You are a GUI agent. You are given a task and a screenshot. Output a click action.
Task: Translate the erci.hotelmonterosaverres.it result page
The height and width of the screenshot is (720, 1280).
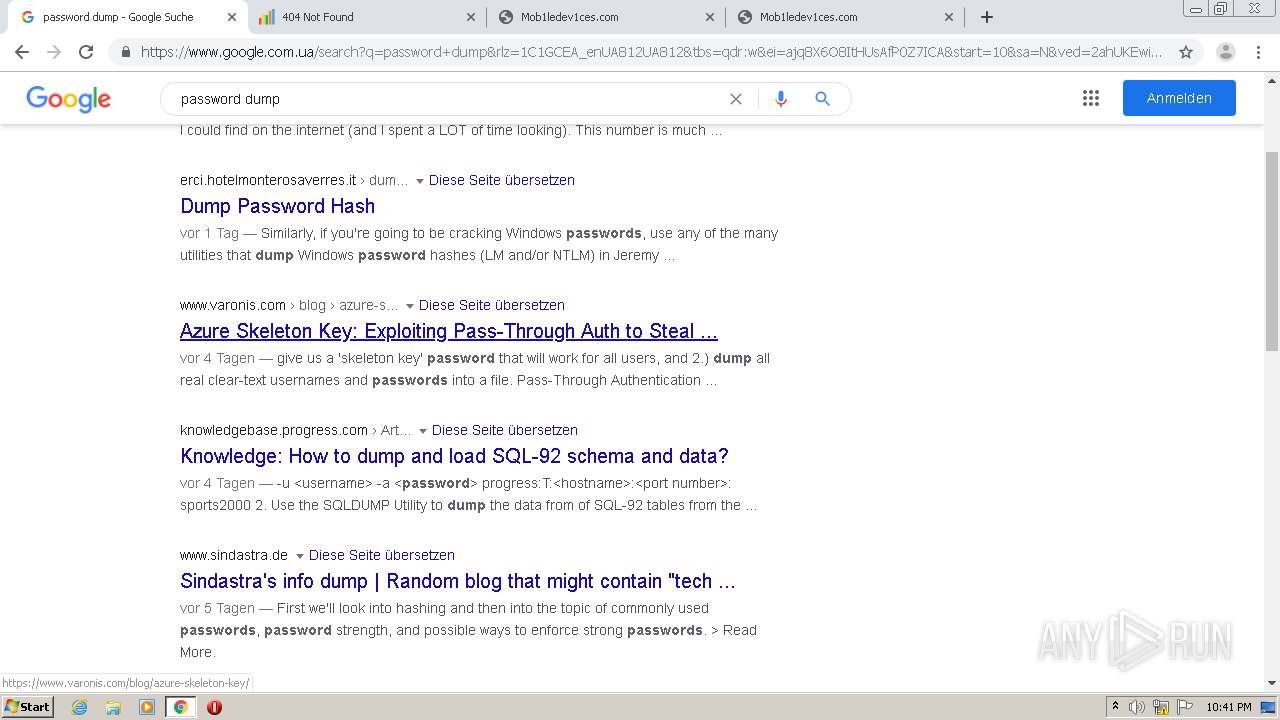(x=502, y=180)
